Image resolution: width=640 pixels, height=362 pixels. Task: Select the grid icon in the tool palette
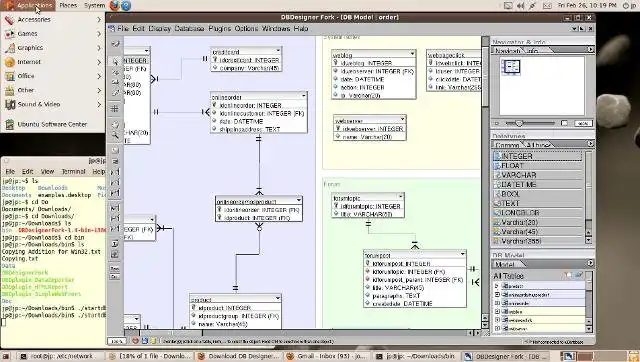point(116,109)
